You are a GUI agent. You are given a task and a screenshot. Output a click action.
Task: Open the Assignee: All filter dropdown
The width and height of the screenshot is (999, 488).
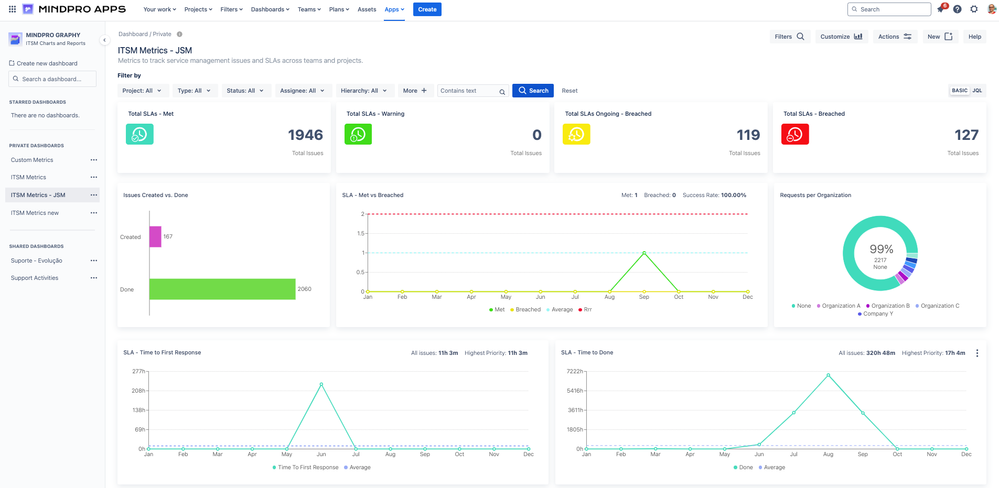tap(303, 91)
